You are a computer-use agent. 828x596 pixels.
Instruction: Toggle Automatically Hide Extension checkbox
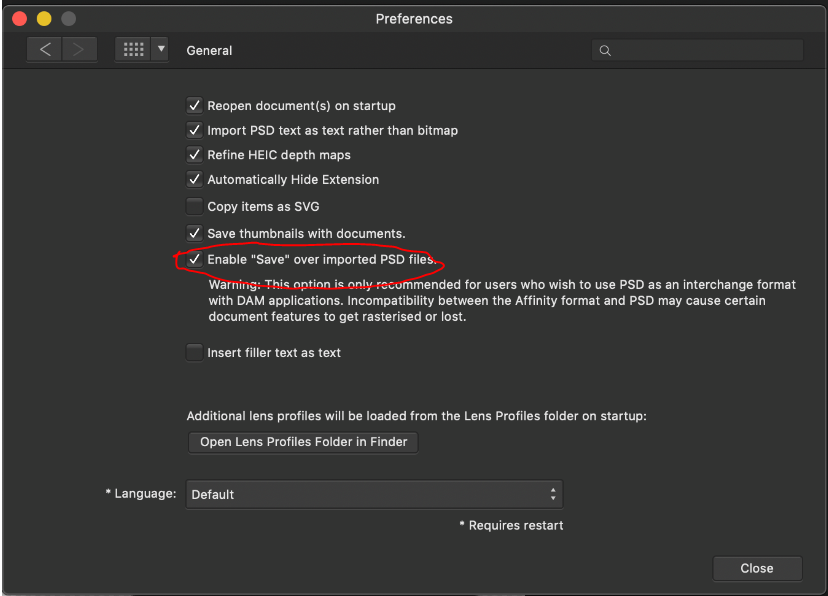(195, 180)
